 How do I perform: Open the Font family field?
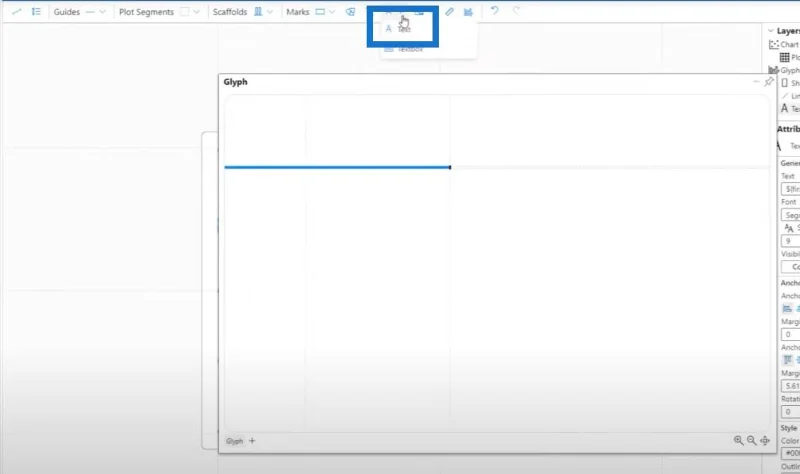click(x=791, y=215)
